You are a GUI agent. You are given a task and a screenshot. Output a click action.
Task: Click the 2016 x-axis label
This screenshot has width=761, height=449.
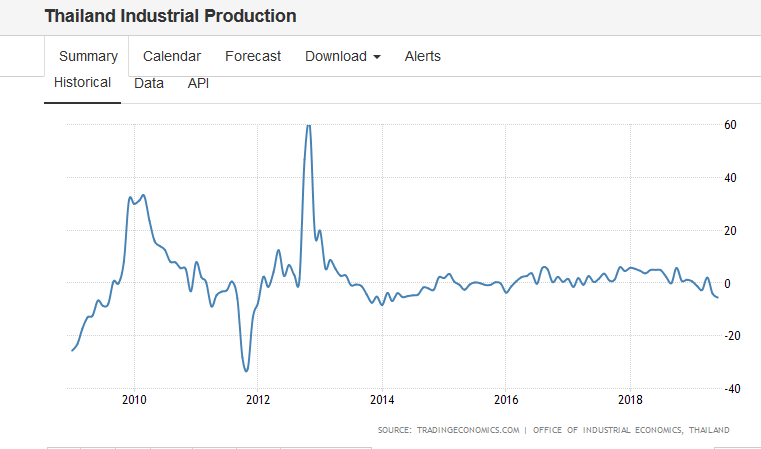[506, 399]
